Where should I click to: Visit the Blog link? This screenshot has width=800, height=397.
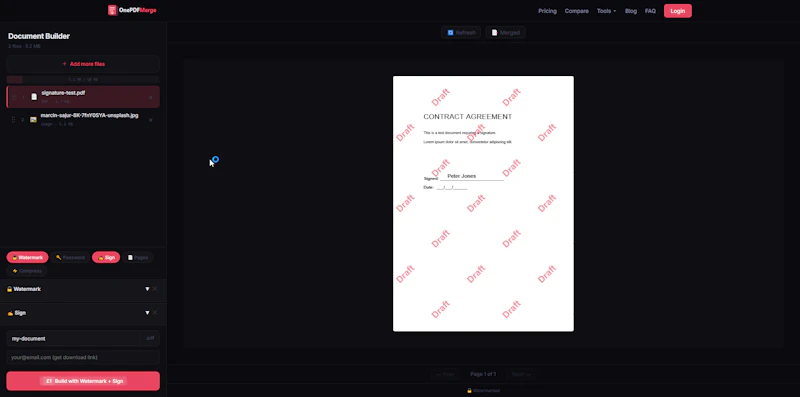631,11
